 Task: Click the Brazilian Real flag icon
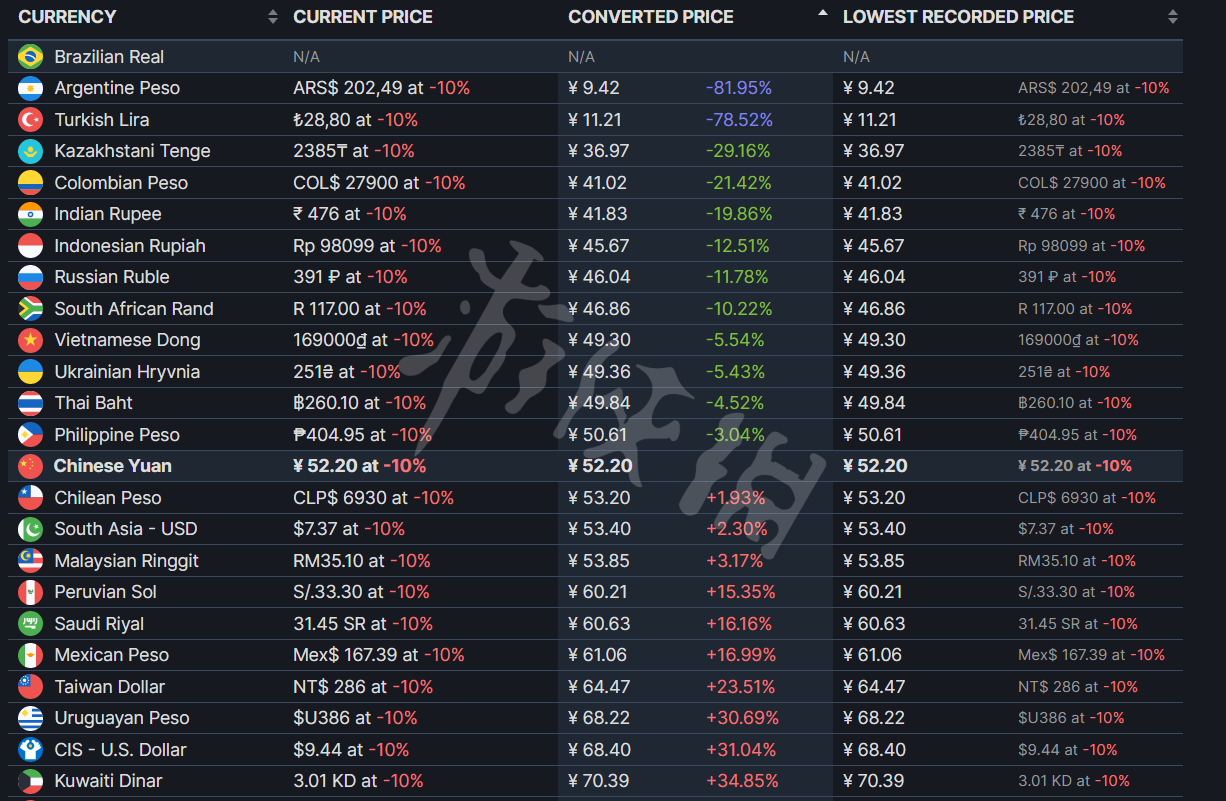click(x=30, y=57)
